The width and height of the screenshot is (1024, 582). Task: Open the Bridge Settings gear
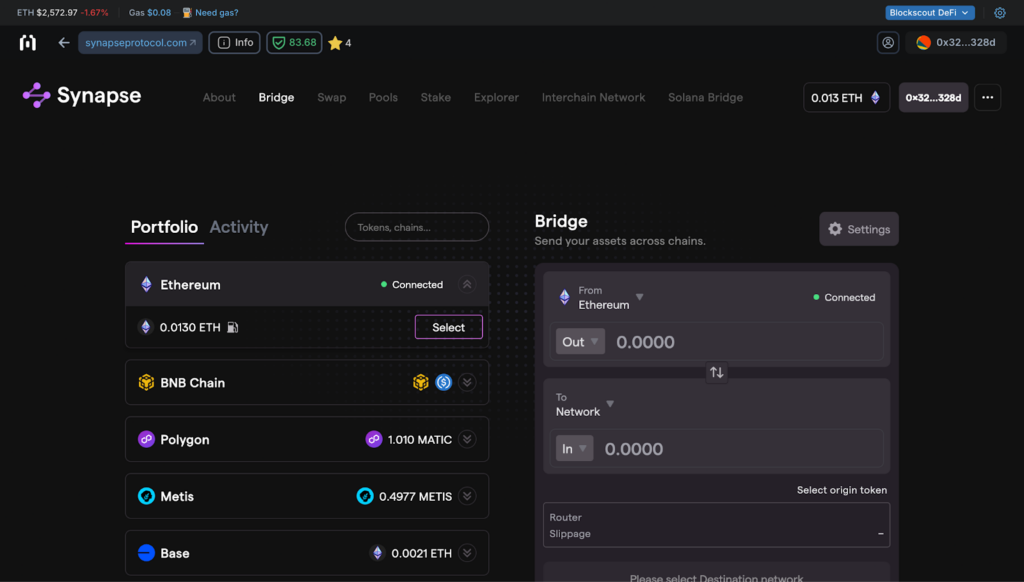(x=858, y=228)
